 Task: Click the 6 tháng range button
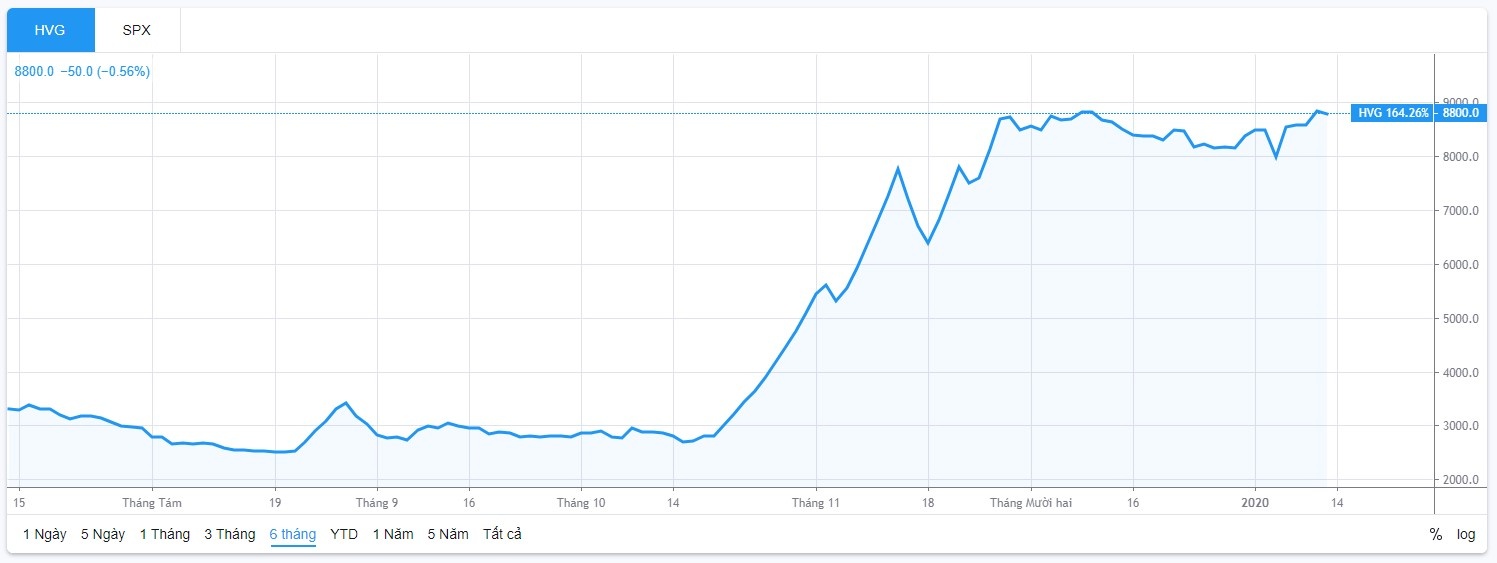click(x=292, y=534)
